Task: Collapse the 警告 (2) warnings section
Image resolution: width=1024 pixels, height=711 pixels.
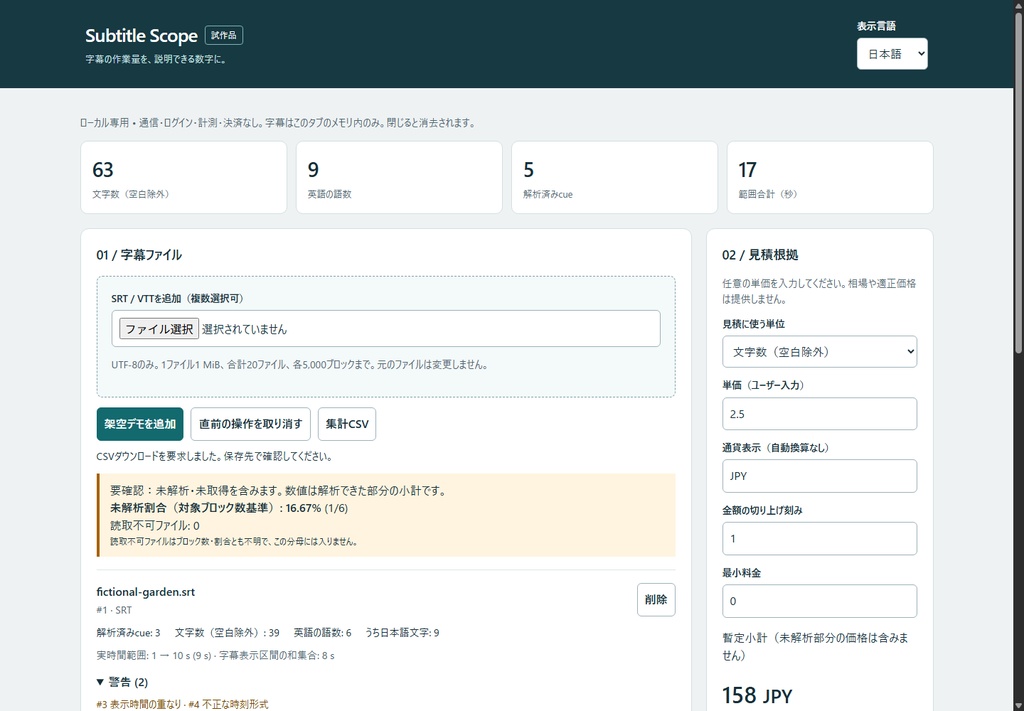Action: [x=122, y=682]
